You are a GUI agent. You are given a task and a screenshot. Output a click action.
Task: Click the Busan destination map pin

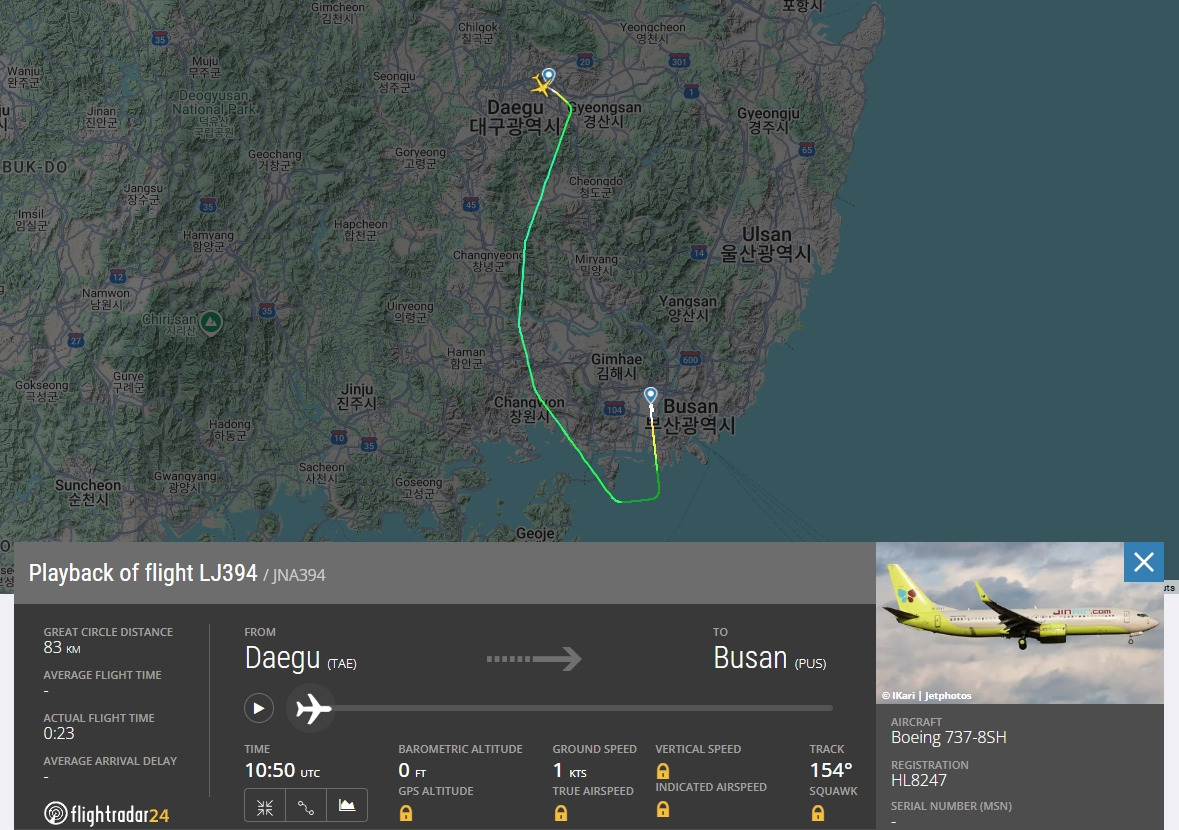point(651,395)
